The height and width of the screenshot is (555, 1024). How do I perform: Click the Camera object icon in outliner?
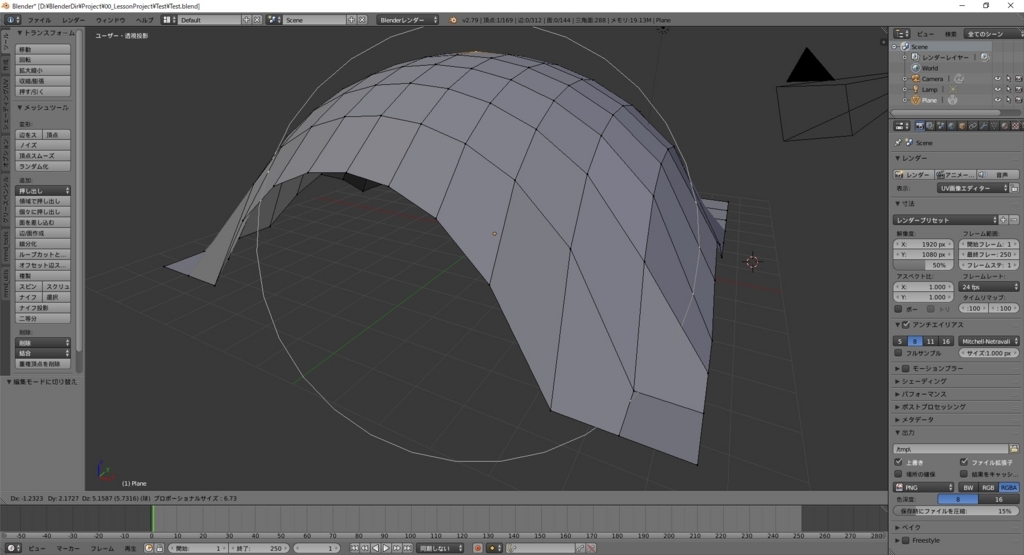(x=916, y=79)
